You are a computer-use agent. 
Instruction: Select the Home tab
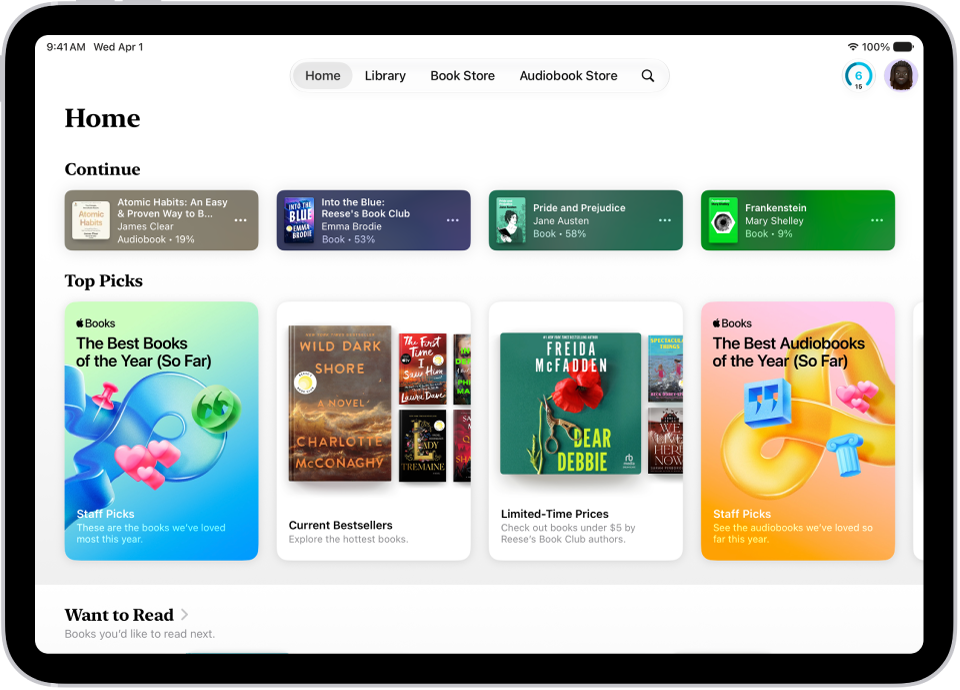(x=323, y=76)
